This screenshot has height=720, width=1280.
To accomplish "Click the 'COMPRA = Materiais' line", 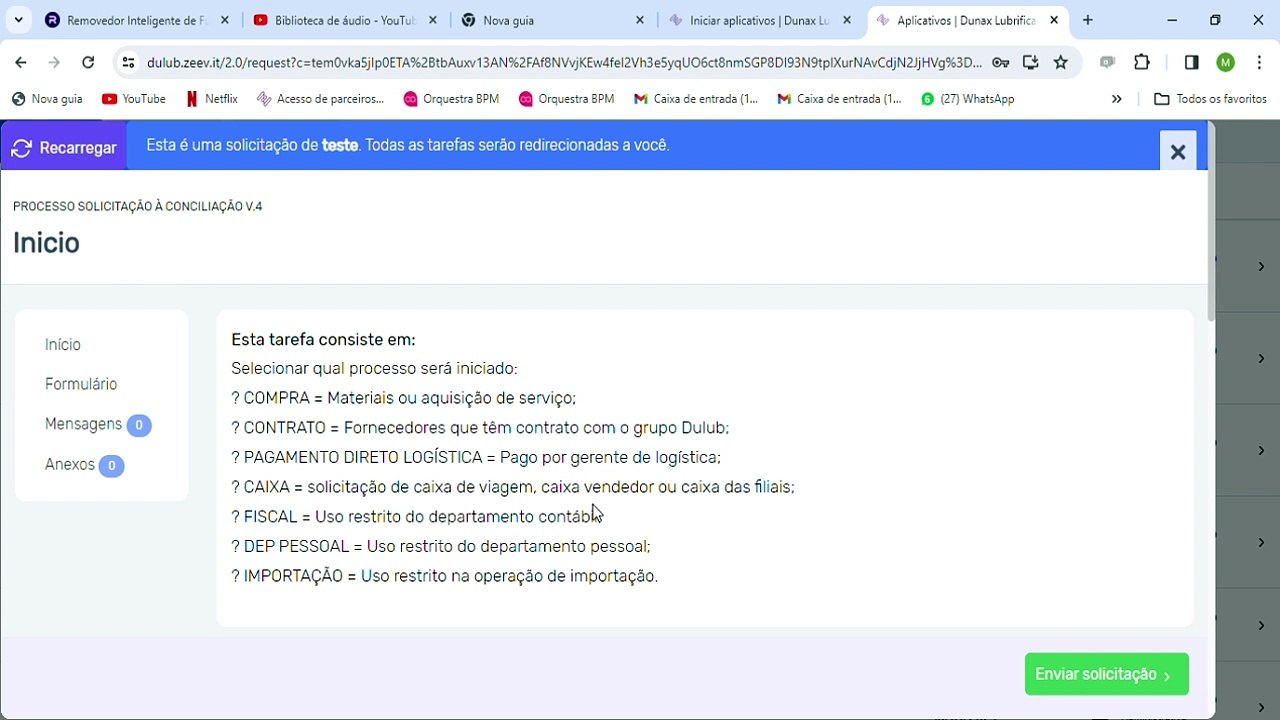I will (404, 398).
